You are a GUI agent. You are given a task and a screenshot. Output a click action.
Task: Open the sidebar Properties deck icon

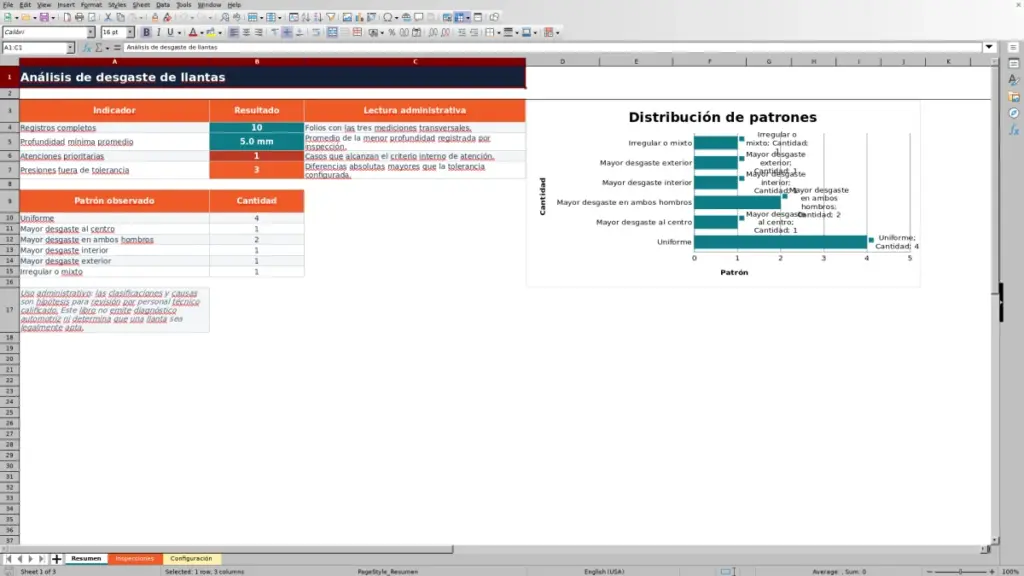(x=1014, y=63)
